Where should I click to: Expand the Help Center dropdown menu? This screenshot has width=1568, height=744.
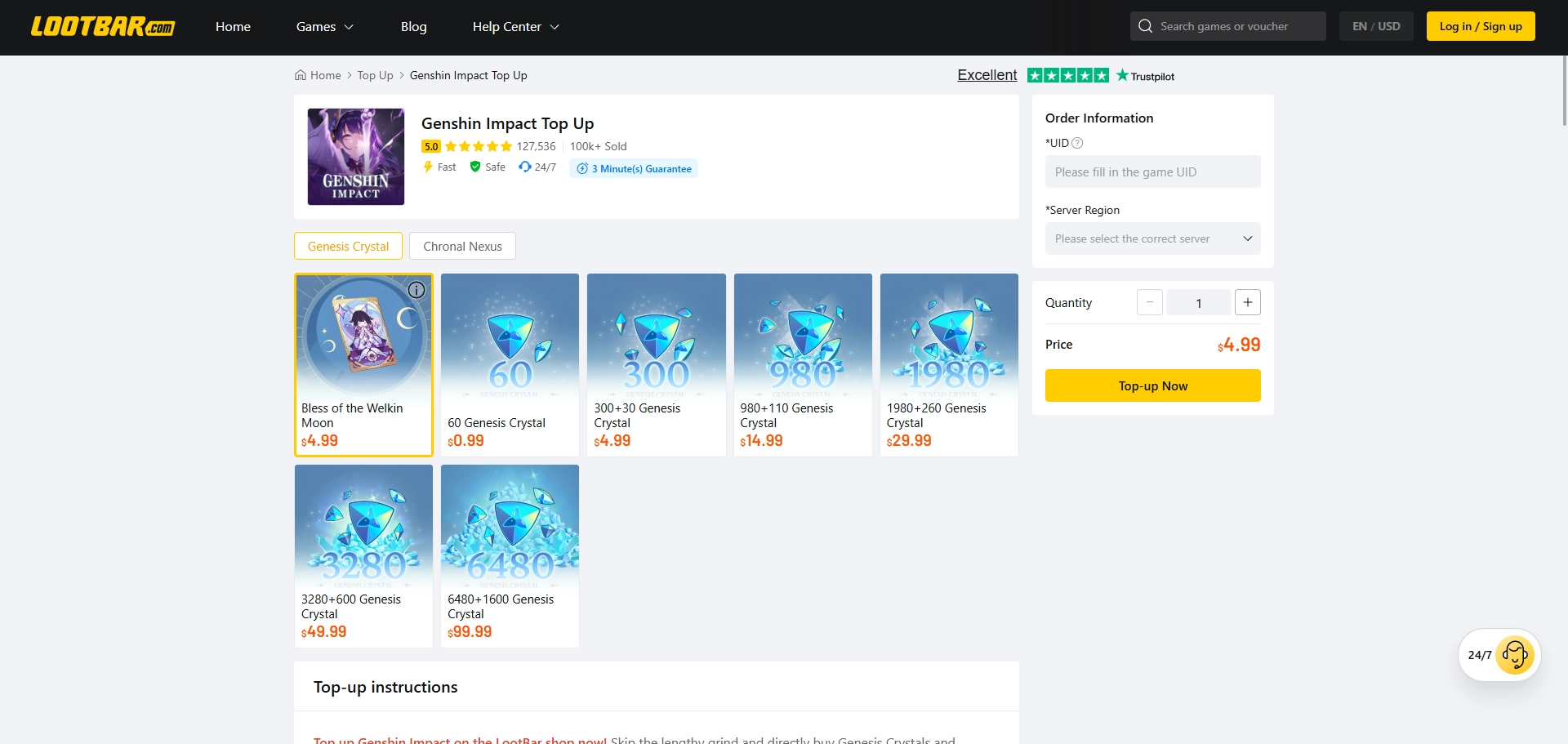516,27
